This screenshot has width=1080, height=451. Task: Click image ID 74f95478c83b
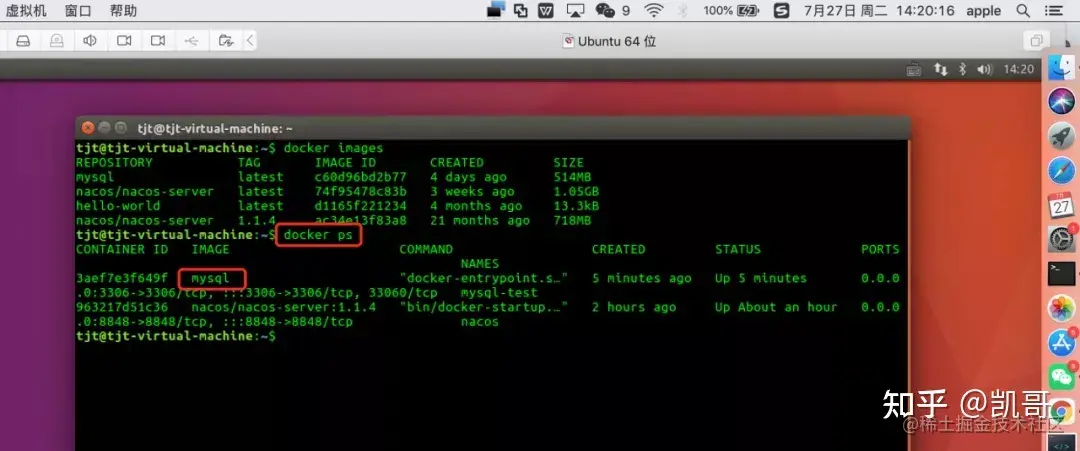click(360, 191)
